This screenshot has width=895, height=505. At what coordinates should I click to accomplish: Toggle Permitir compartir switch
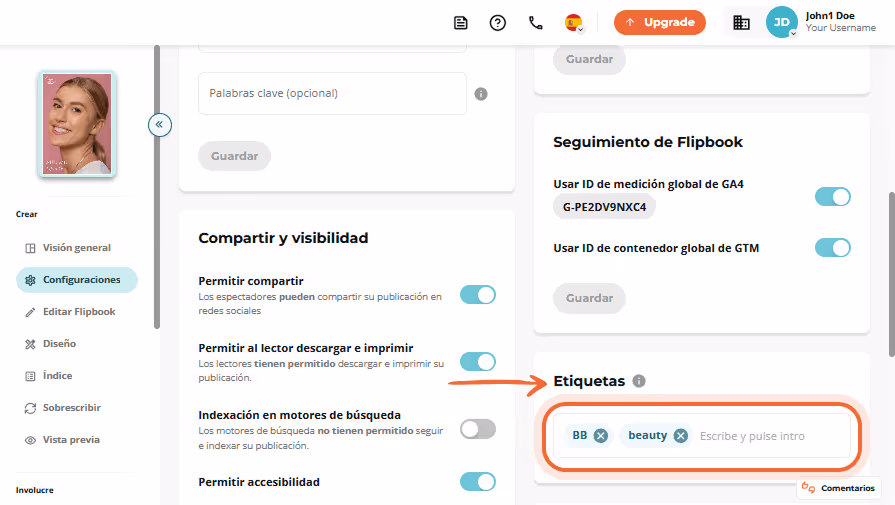[478, 295]
